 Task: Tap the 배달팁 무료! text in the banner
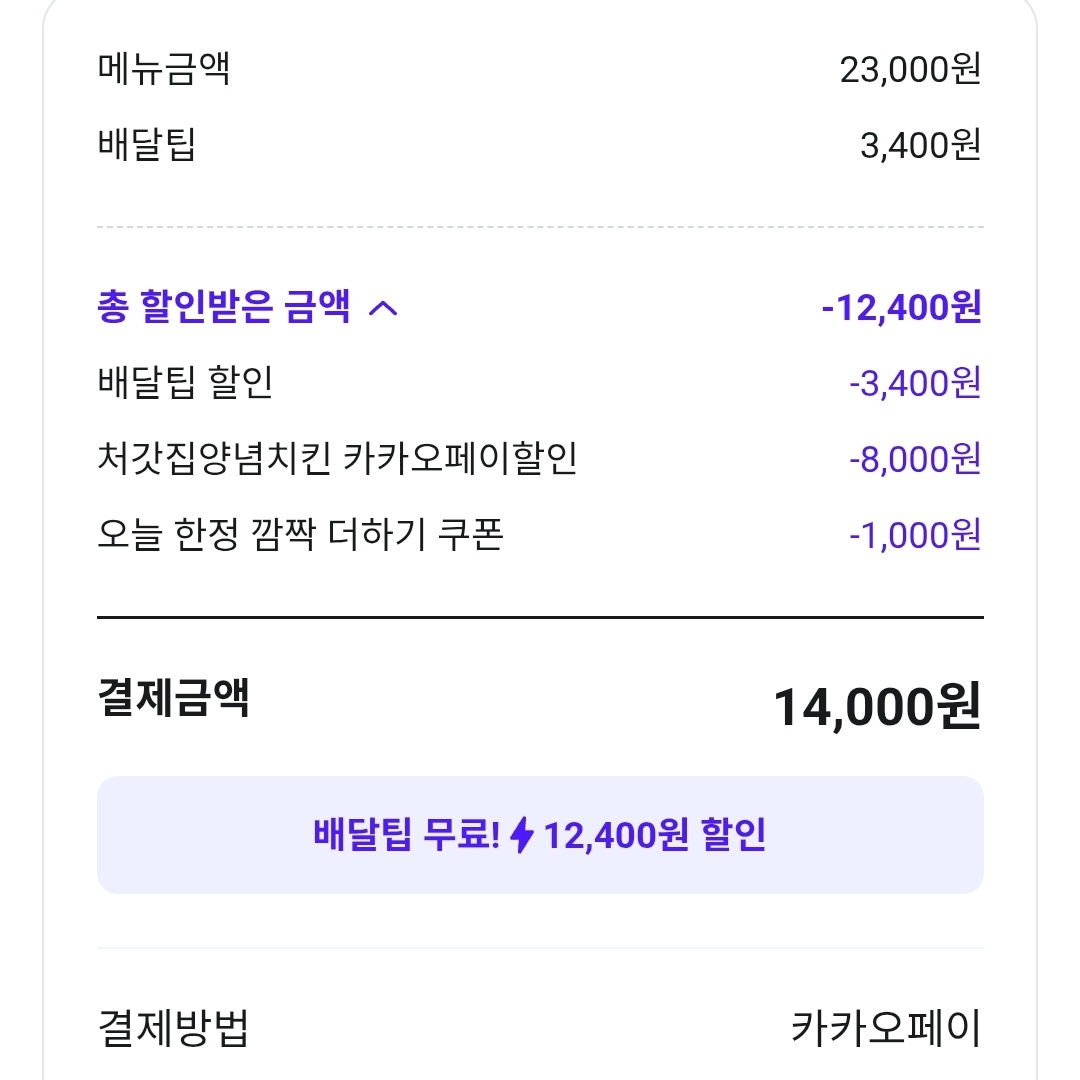pos(406,835)
